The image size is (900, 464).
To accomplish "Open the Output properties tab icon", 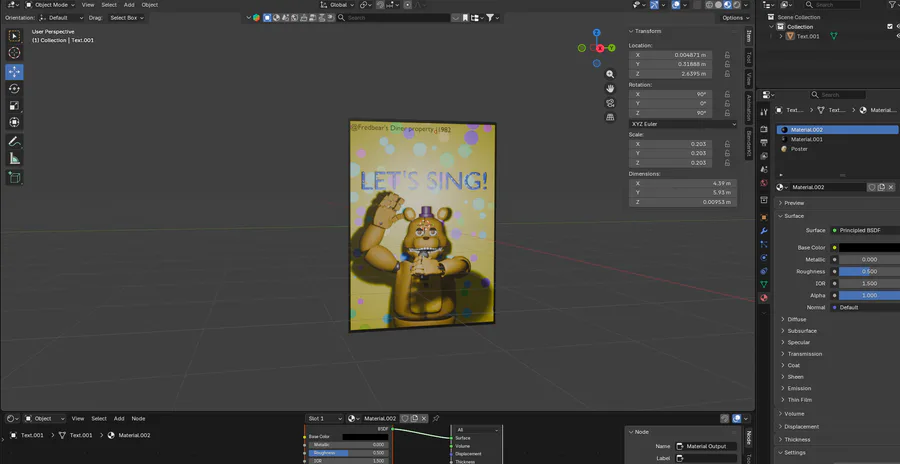I will click(764, 142).
